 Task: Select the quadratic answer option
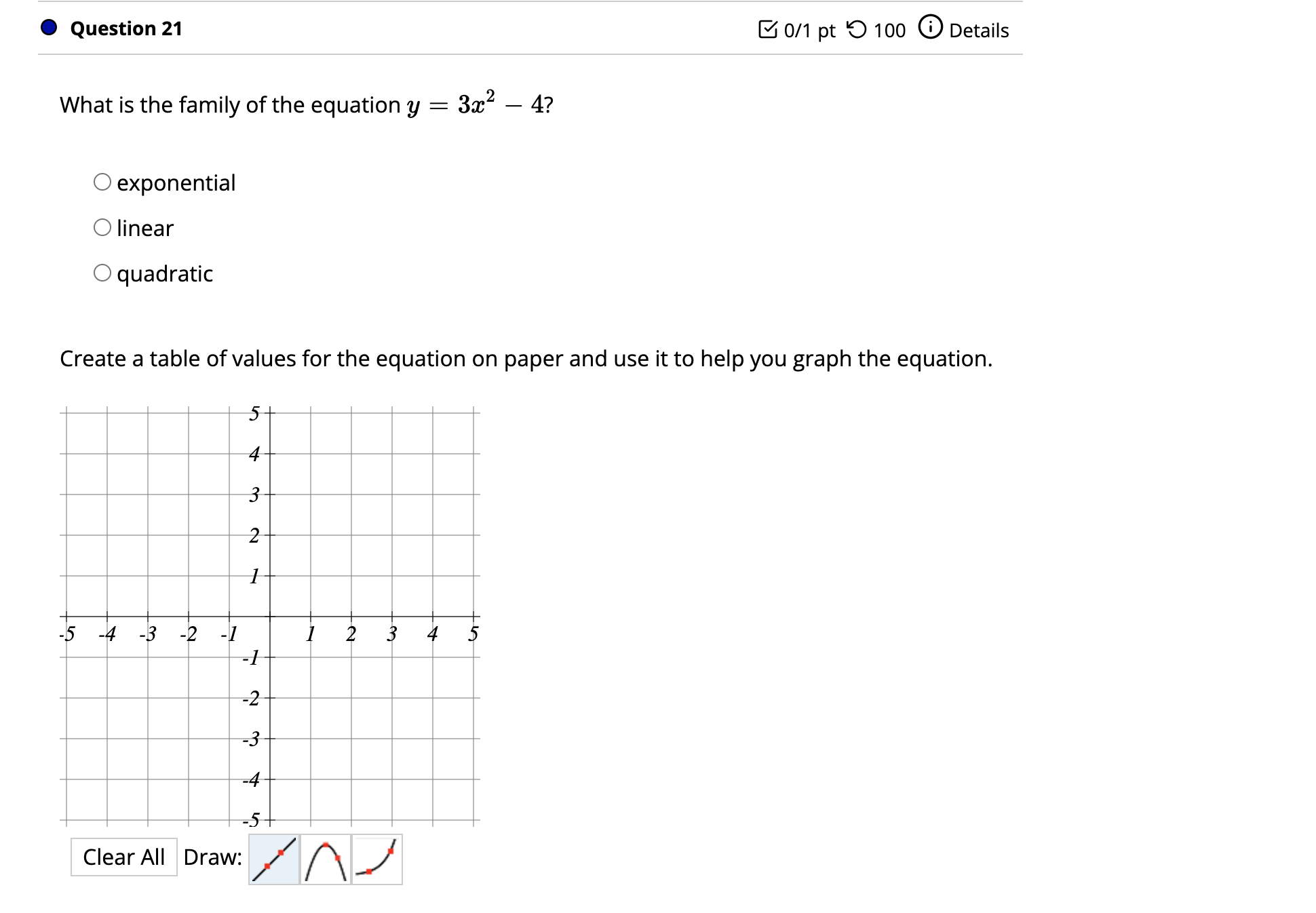pos(103,273)
